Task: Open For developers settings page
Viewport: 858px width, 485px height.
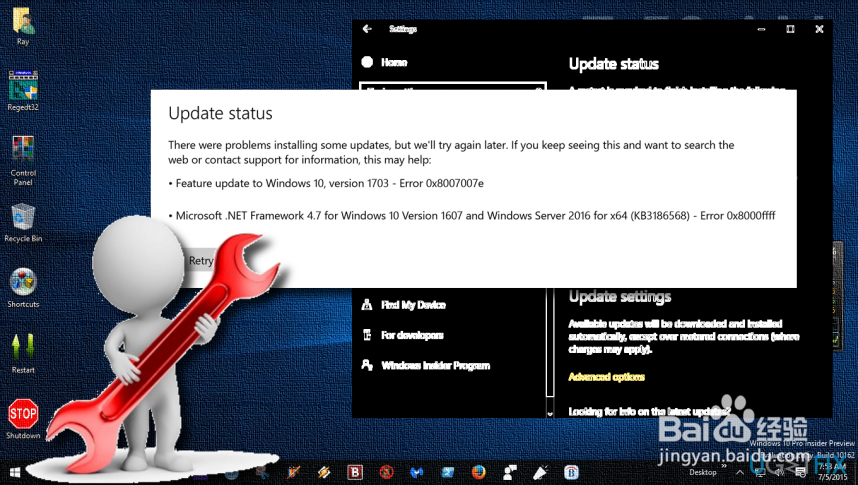Action: pos(402,335)
